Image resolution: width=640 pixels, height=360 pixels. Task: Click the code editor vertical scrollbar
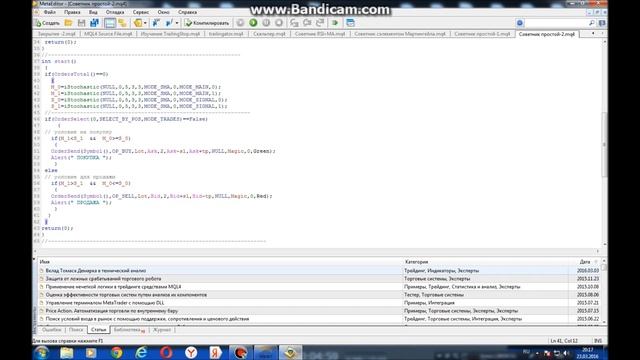pyautogui.click(x=604, y=143)
